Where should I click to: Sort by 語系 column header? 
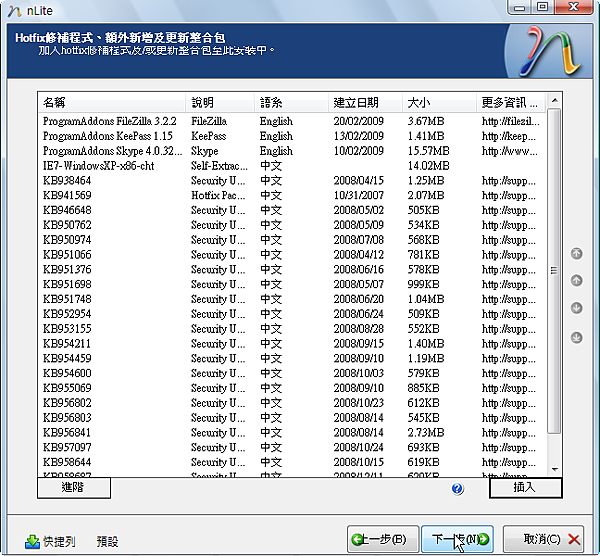coord(291,103)
